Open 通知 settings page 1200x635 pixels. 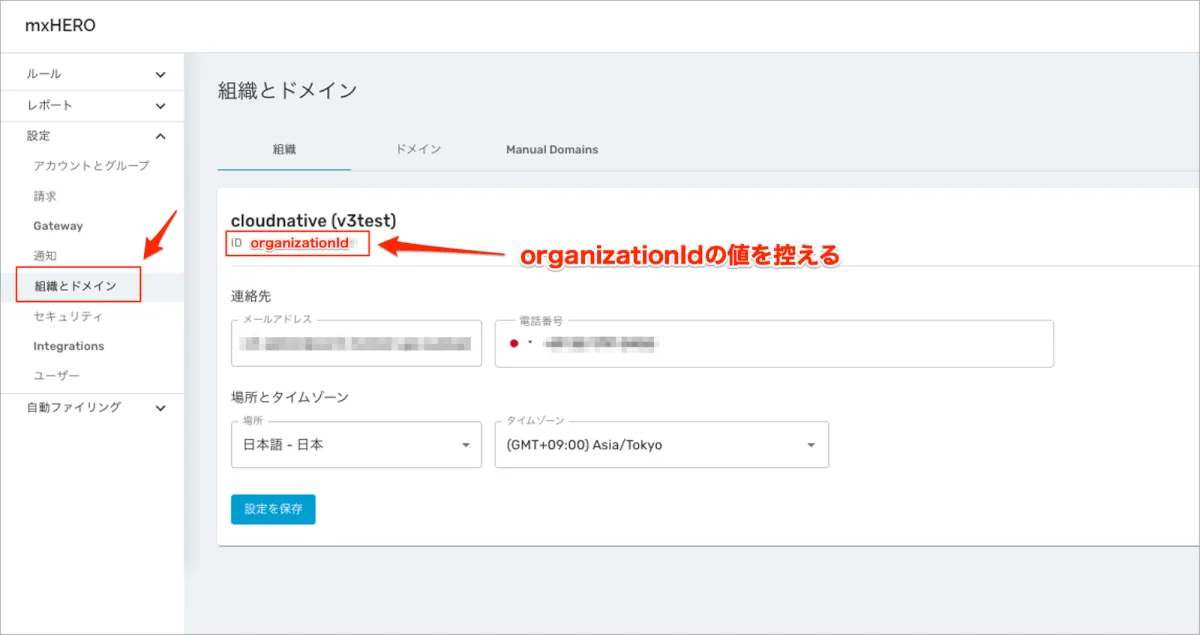45,256
